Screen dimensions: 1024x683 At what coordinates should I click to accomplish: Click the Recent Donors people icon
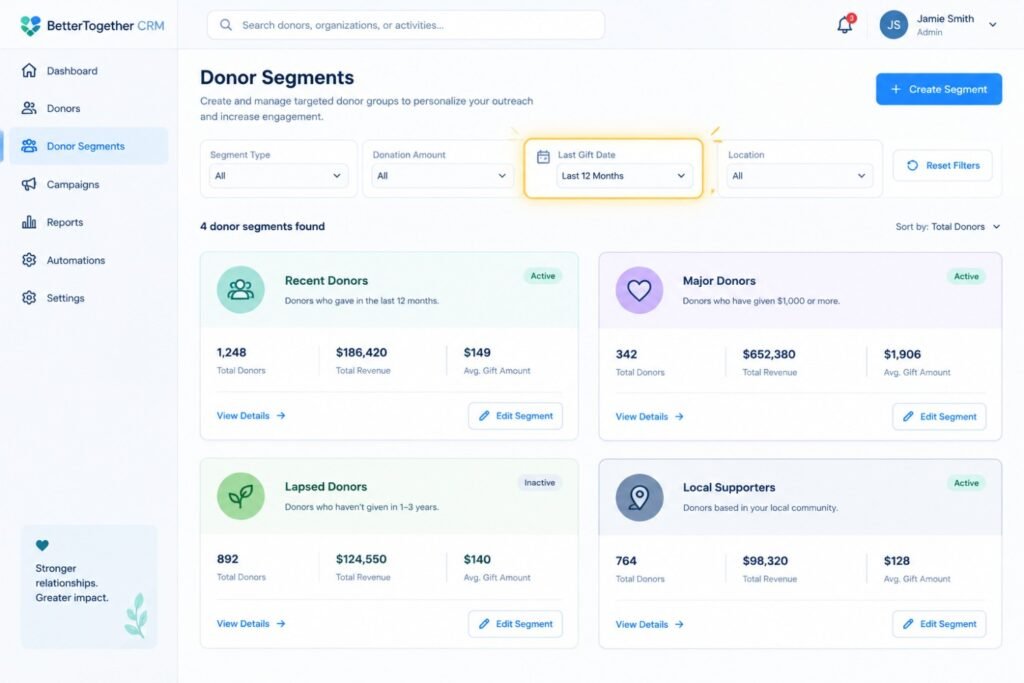pos(240,289)
